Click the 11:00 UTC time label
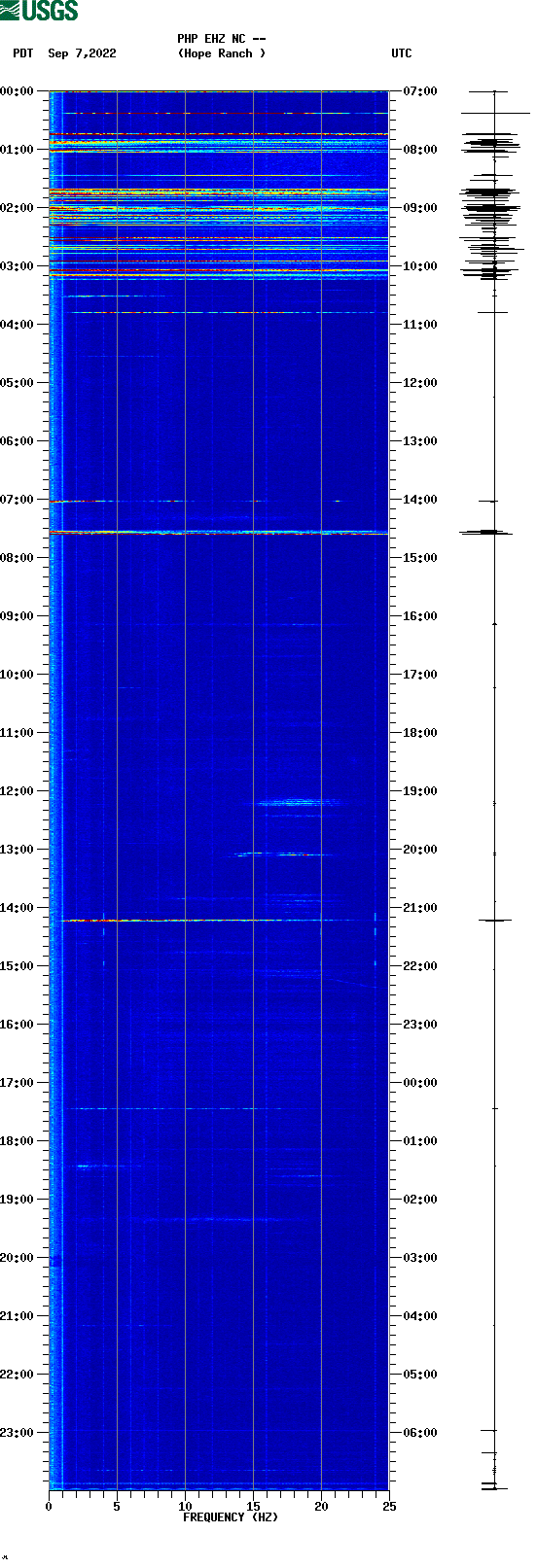537x1568 pixels. pyautogui.click(x=420, y=325)
